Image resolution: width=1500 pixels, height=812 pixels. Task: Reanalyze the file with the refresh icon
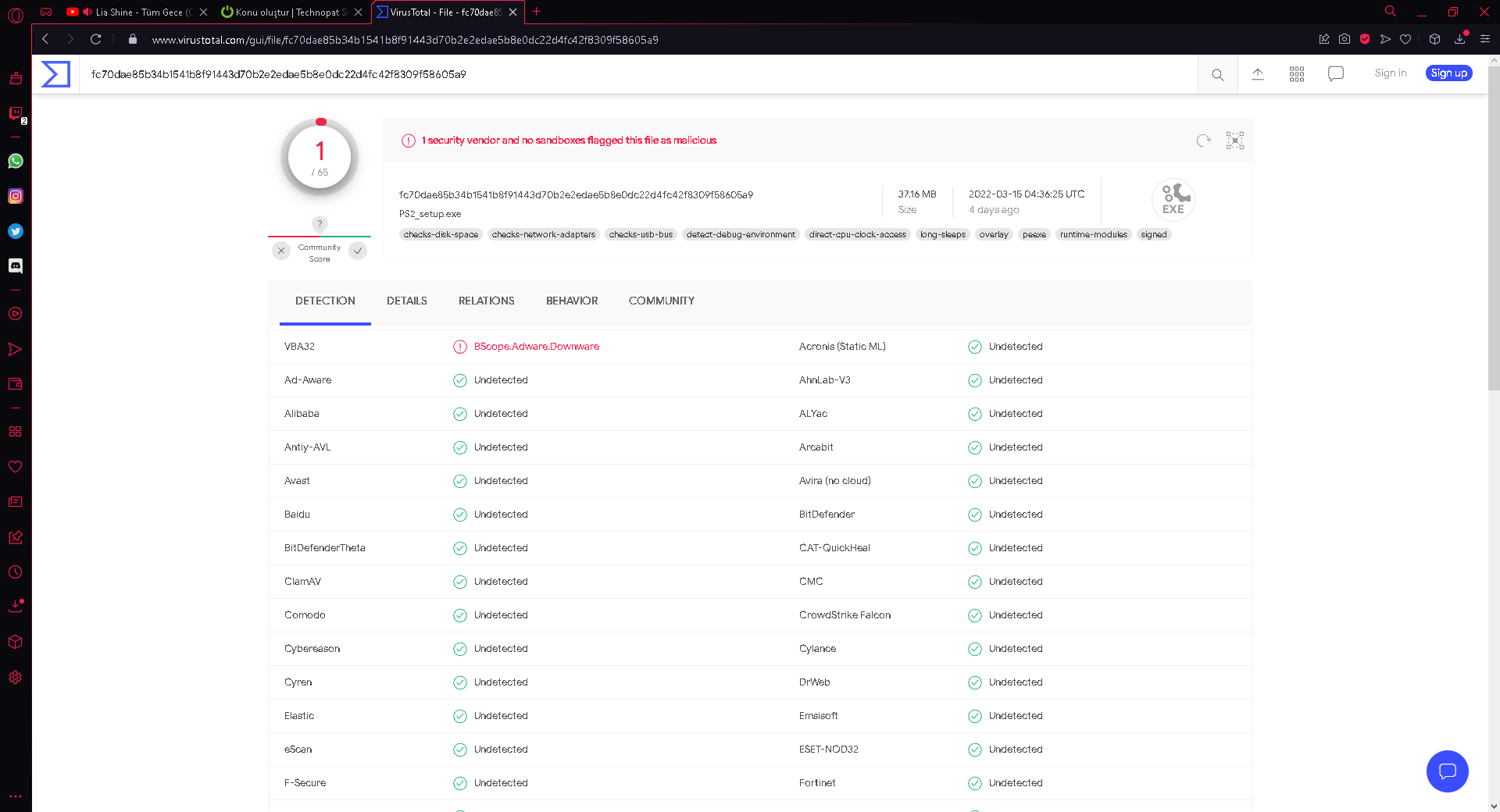tap(1204, 141)
